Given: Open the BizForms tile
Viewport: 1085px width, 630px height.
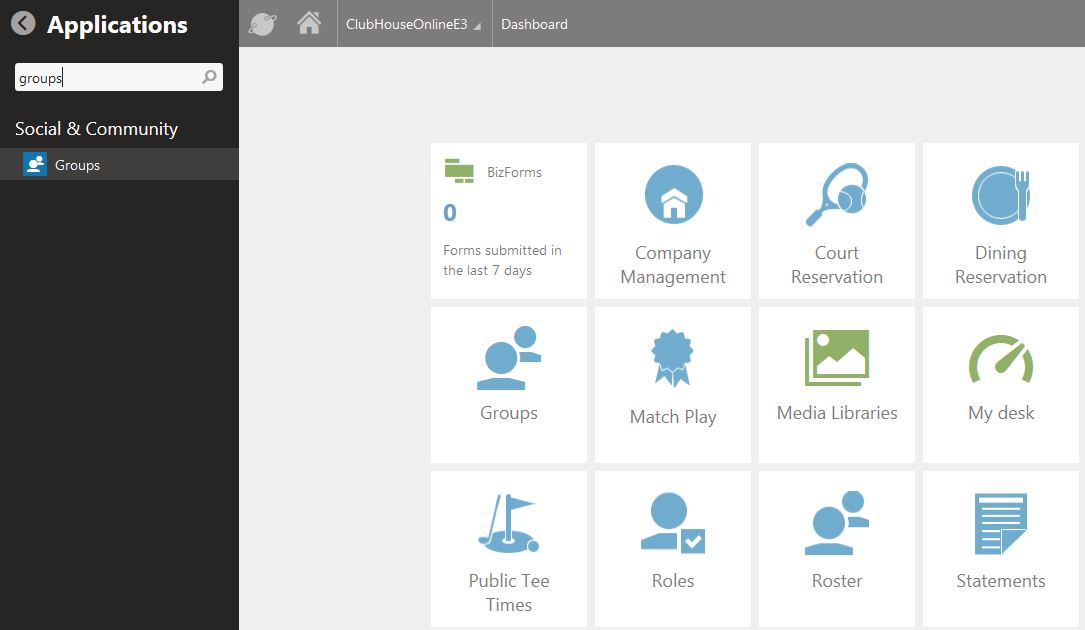Looking at the screenshot, I should tap(509, 220).
